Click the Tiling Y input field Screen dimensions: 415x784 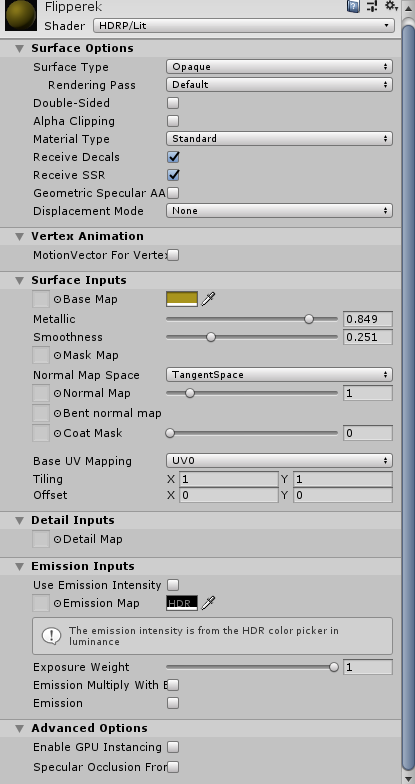[x=342, y=479]
